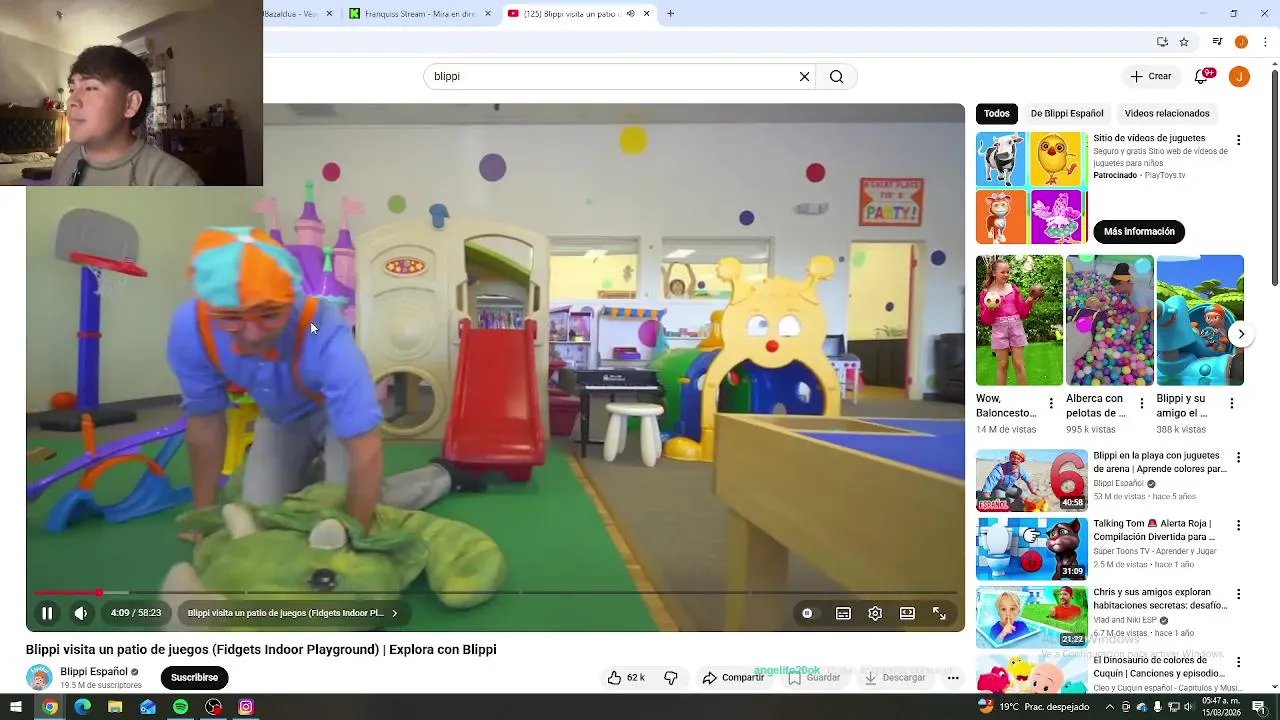This screenshot has width=1280, height=720.
Task: Open options for 'Blippi en la playa' video
Action: (x=1238, y=457)
